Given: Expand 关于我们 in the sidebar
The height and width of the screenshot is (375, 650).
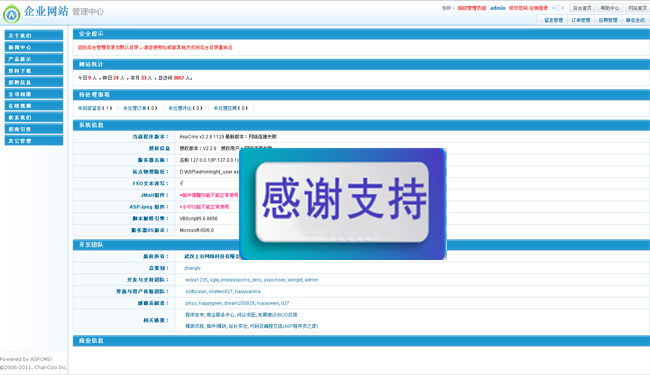Looking at the screenshot, I should click(x=34, y=35).
